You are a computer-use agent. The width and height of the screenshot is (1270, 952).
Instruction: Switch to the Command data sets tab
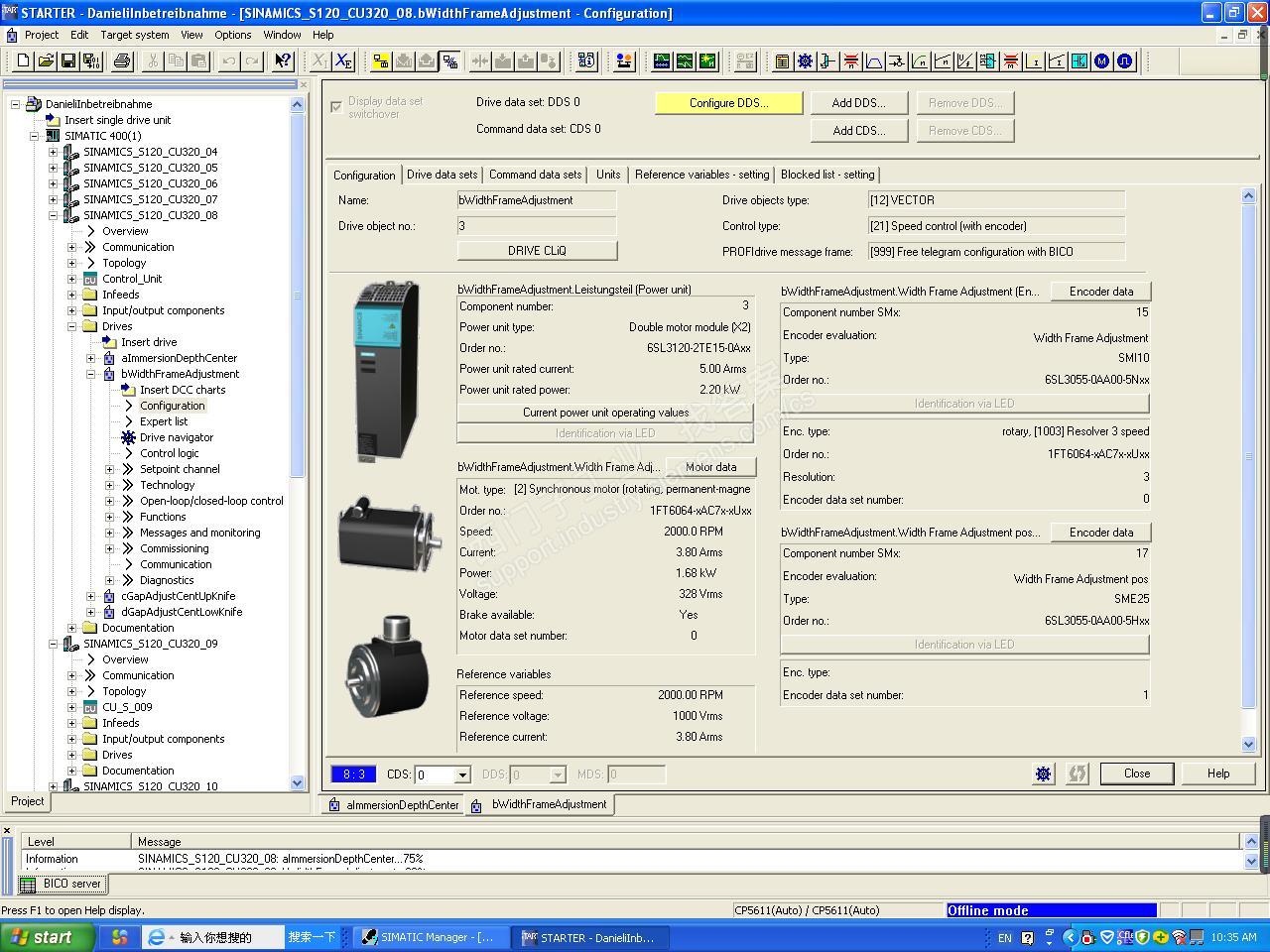(x=535, y=175)
